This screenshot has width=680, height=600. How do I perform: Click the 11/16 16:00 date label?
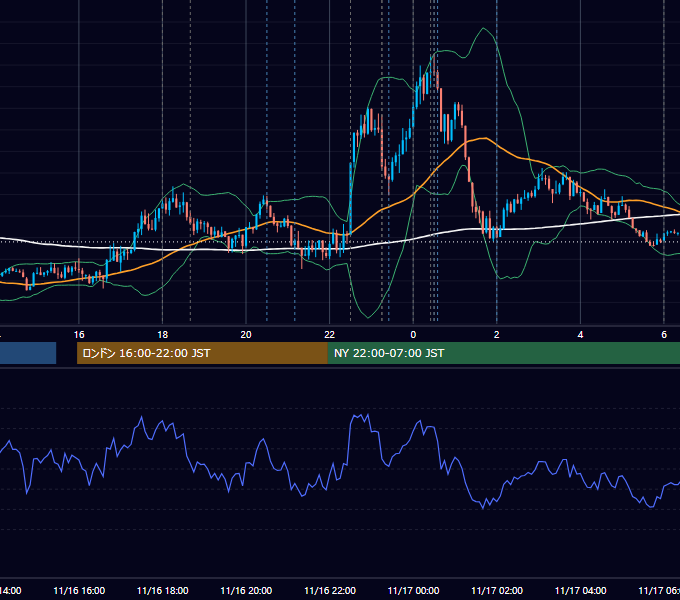[x=79, y=591]
